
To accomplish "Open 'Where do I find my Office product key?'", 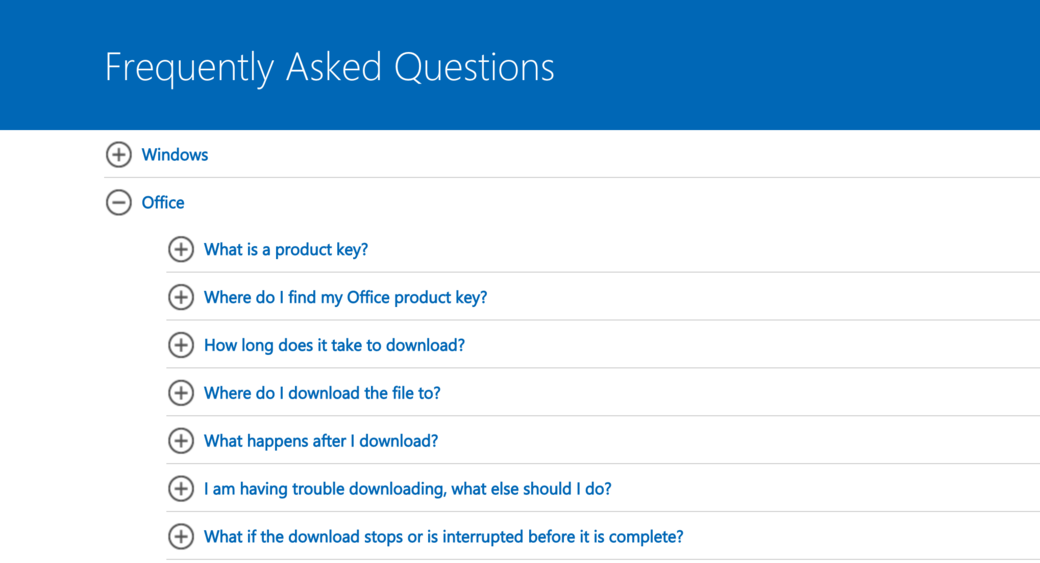I will click(x=345, y=298).
